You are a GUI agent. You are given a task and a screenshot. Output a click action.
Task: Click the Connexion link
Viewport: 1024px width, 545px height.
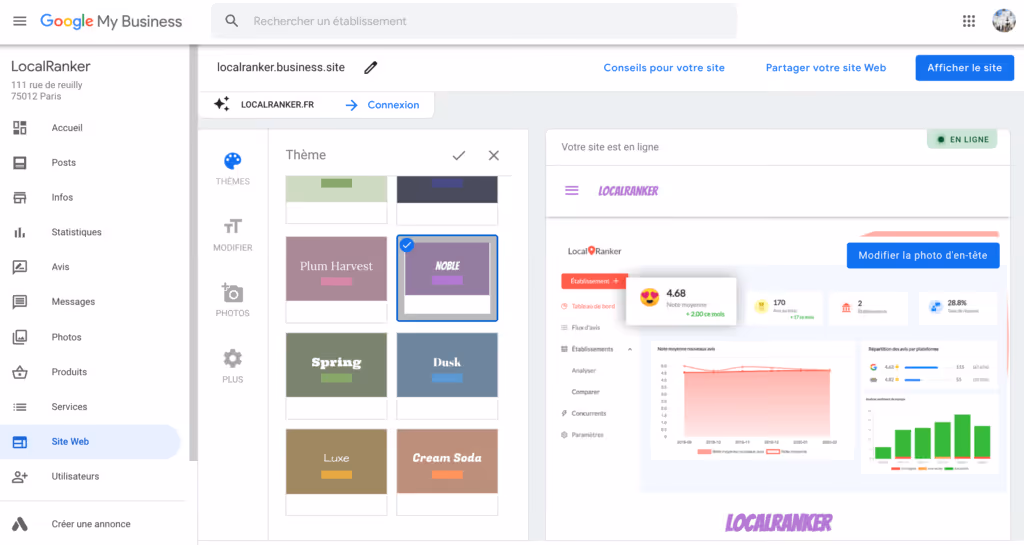point(393,105)
